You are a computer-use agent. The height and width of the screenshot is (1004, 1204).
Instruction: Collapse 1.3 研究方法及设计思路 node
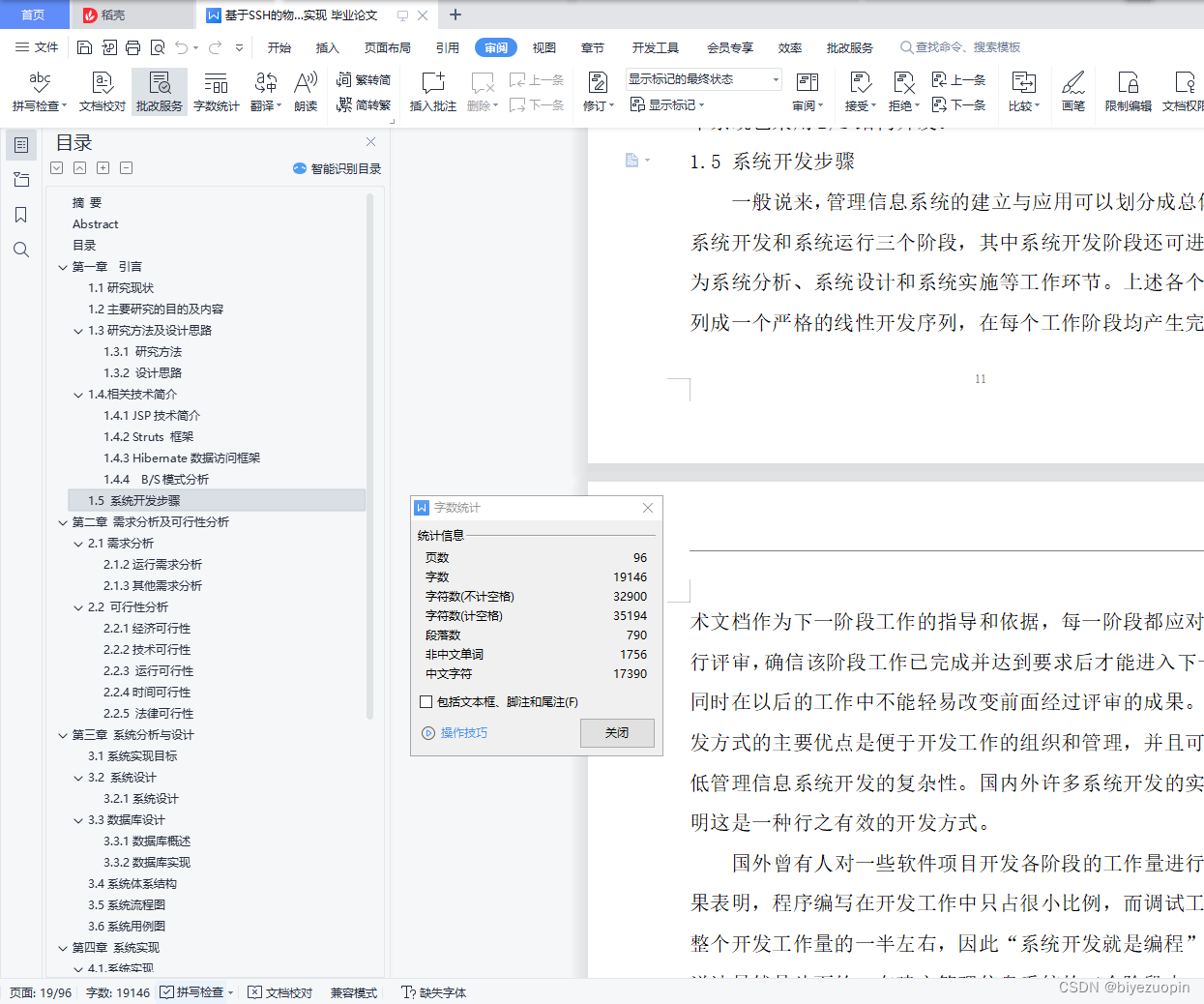[x=78, y=331]
